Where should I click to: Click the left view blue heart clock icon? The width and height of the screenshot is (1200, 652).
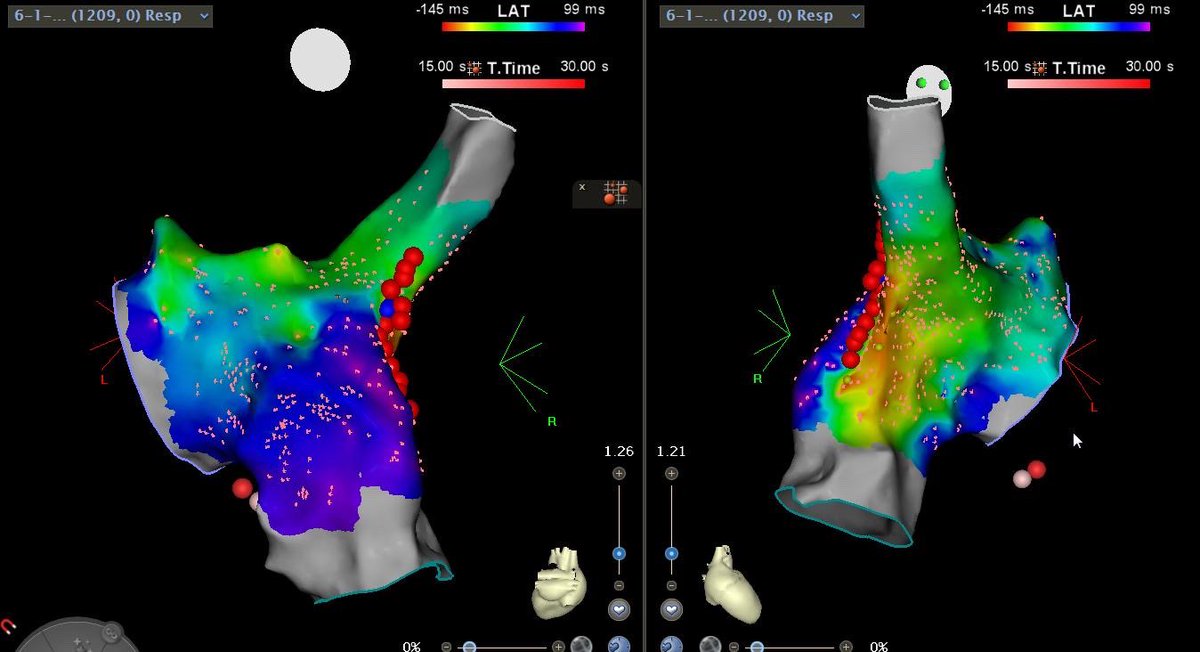click(619, 645)
